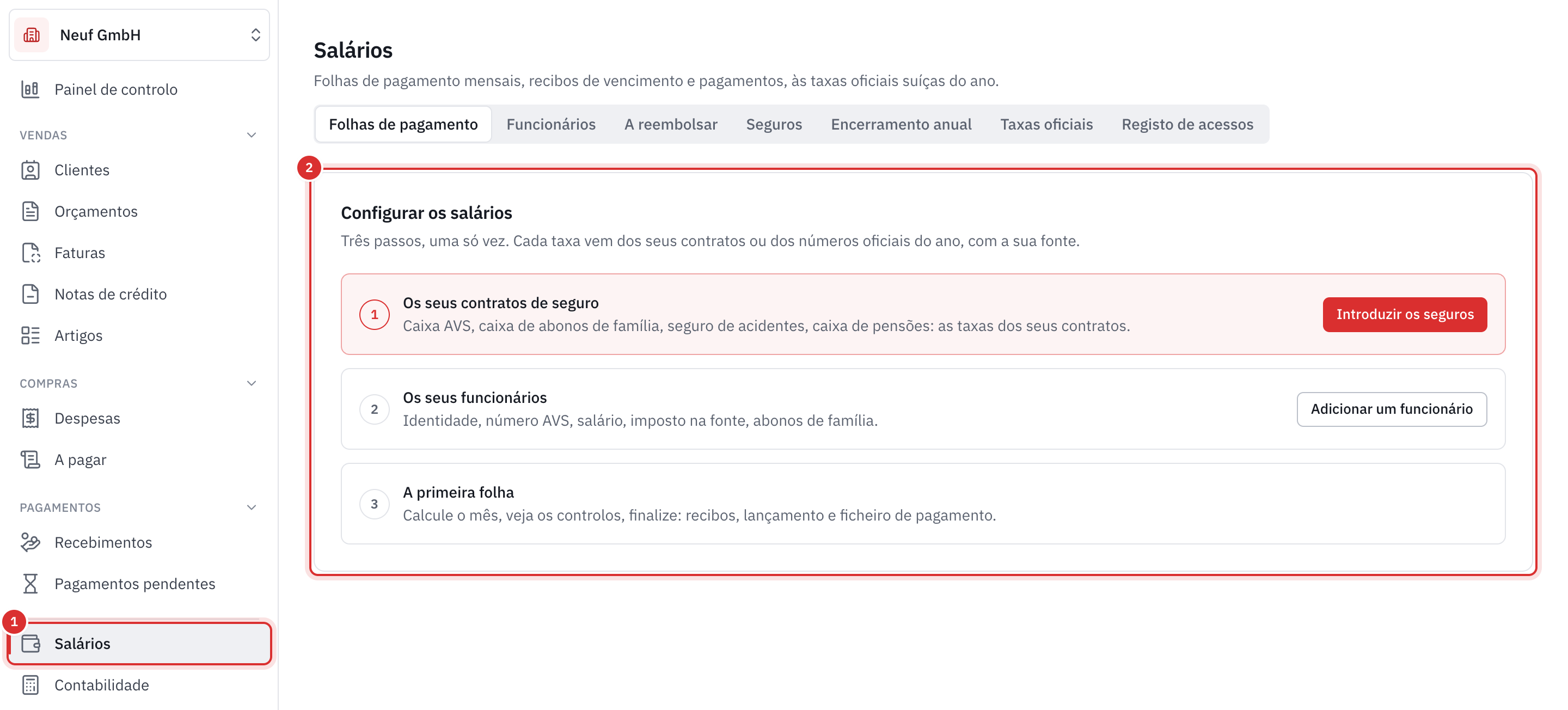Click the 'Configurar os salários' heading
This screenshot has width=1568, height=710.
426,212
